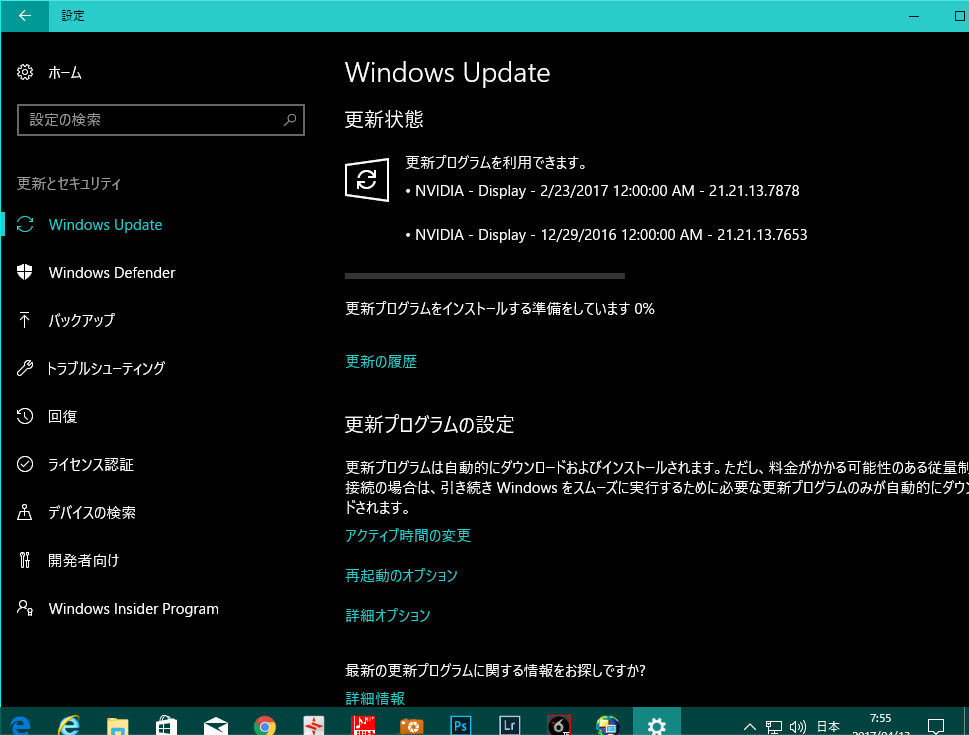This screenshot has width=969, height=735.
Task: Click the 更新プログラムの設定 section heading
Action: [429, 425]
